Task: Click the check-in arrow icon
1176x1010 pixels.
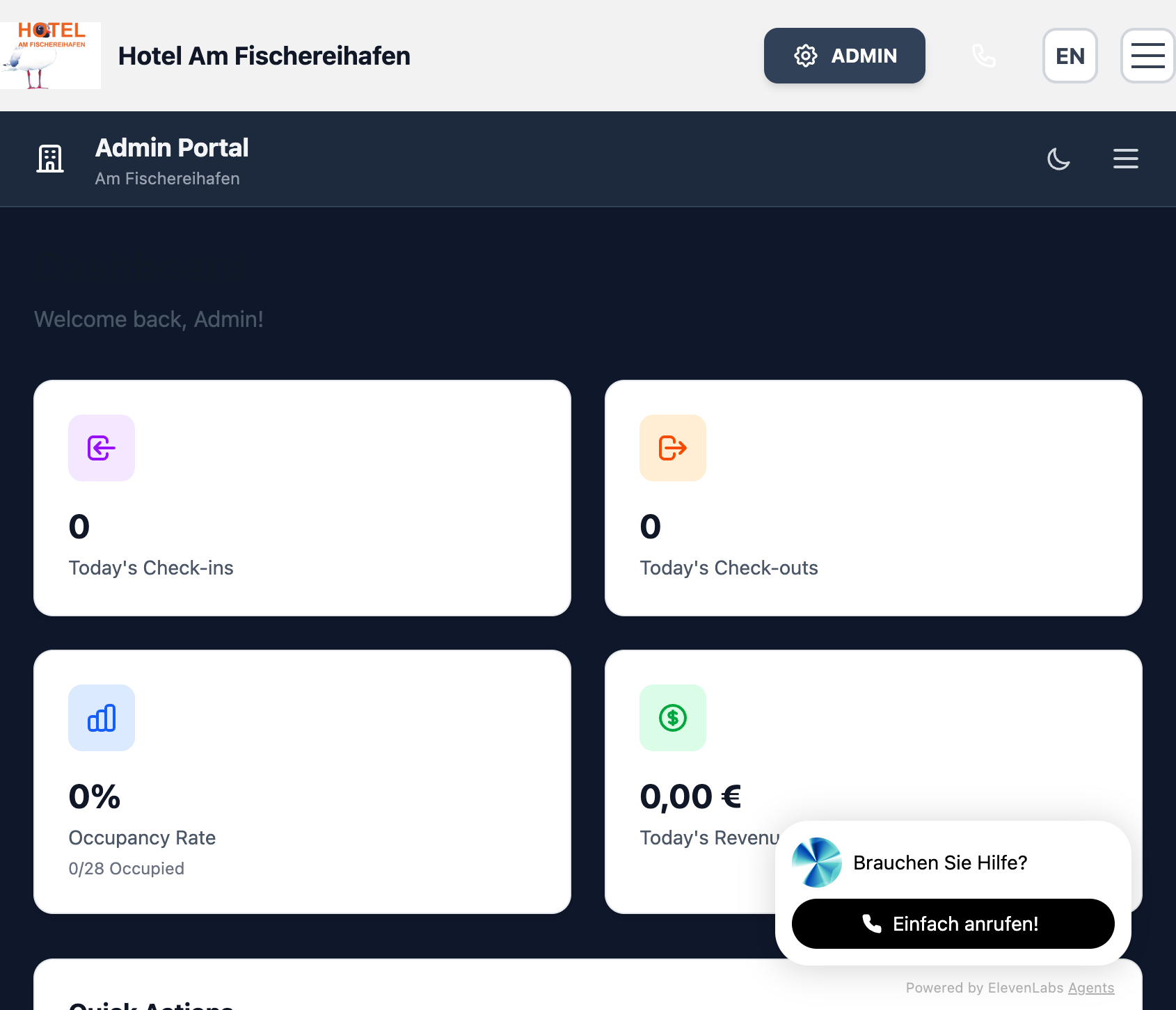Action: click(x=101, y=448)
